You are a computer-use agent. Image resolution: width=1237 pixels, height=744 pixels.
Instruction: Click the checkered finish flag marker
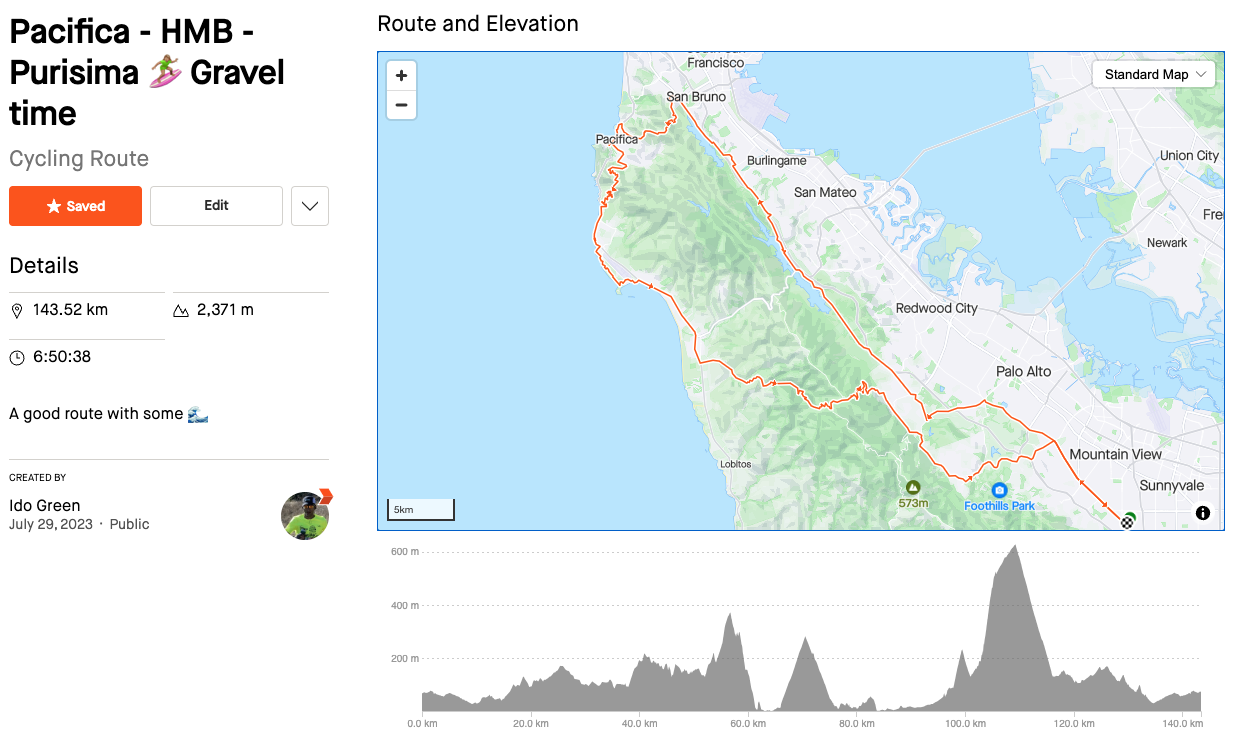coord(1128,519)
